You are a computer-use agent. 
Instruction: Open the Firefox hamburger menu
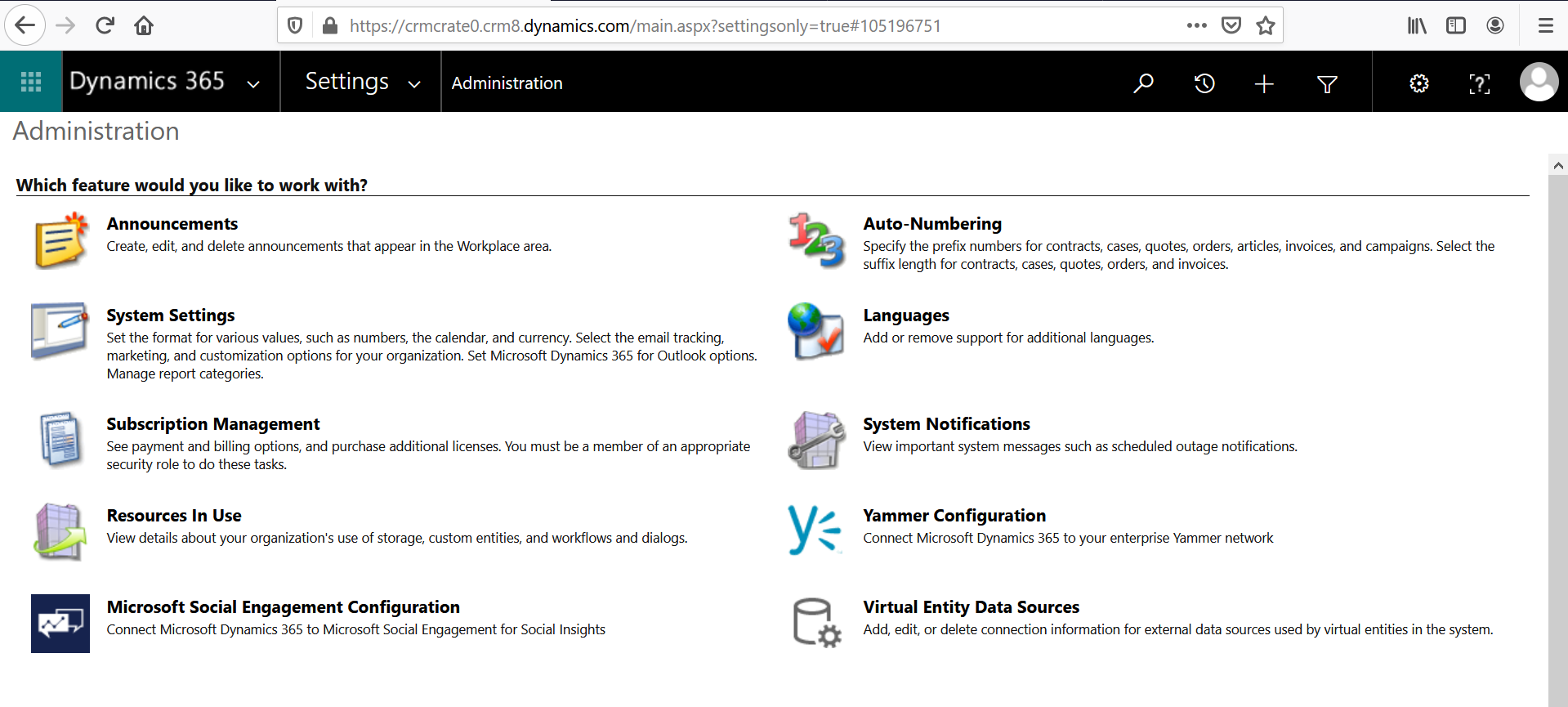click(x=1545, y=25)
